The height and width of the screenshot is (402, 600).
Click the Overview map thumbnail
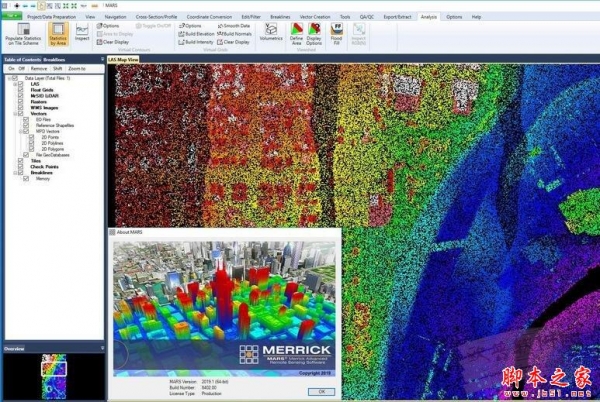54,376
